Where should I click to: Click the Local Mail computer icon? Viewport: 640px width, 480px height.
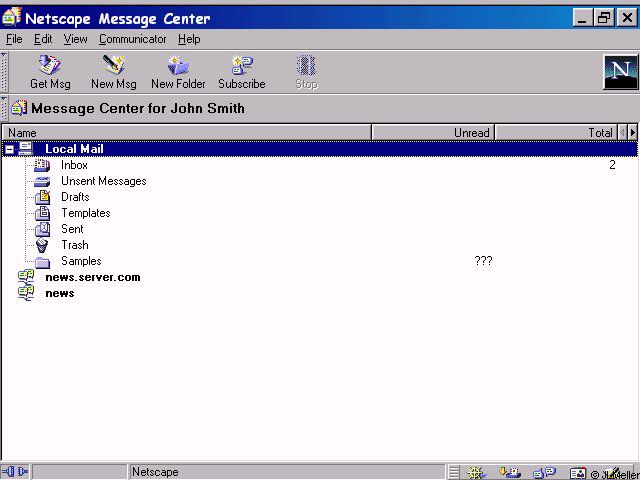pyautogui.click(x=26, y=149)
